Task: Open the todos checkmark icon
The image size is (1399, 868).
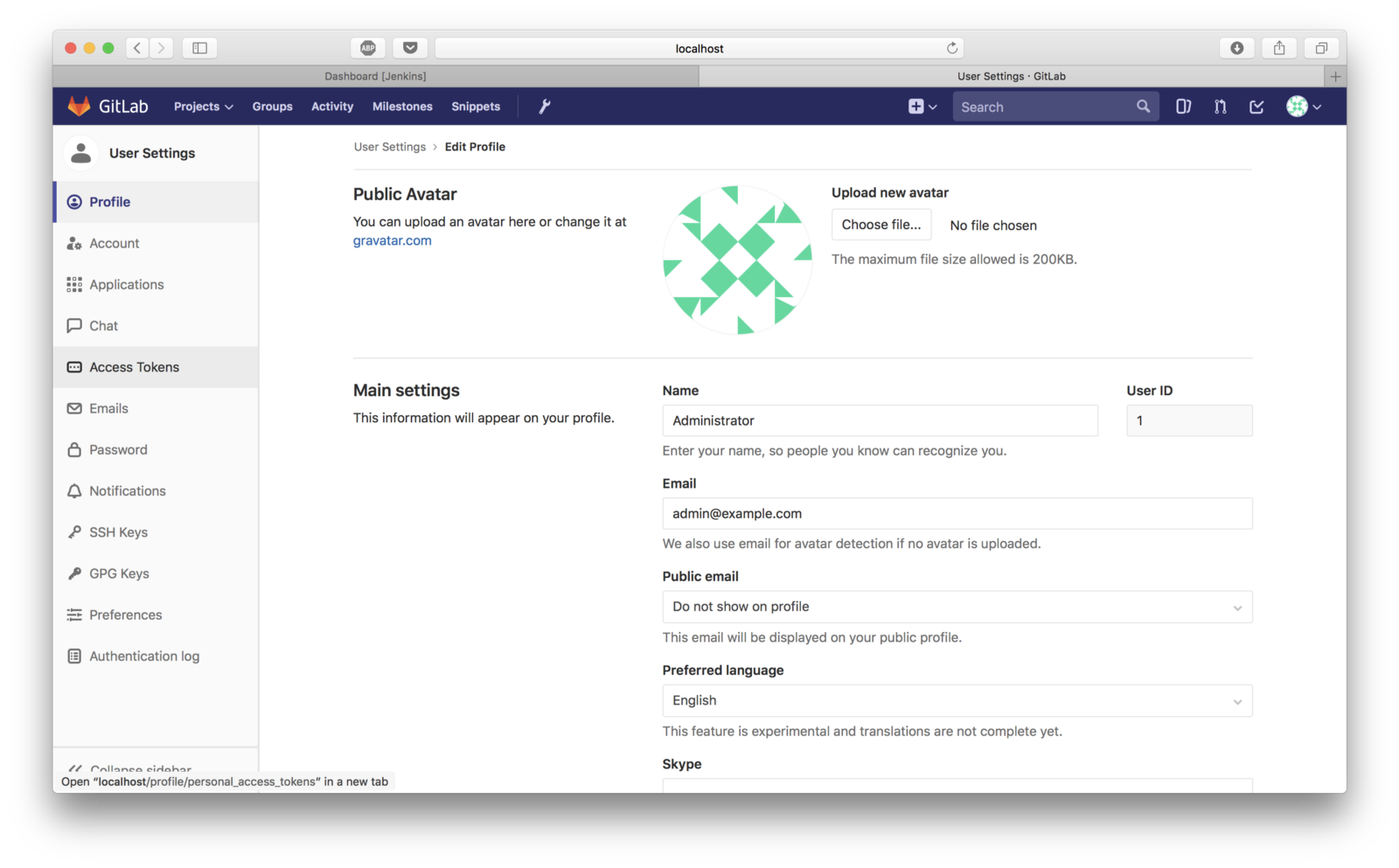Action: 1256,107
